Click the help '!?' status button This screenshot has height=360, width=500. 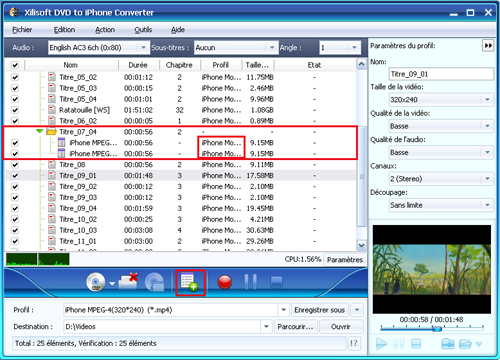[354, 343]
